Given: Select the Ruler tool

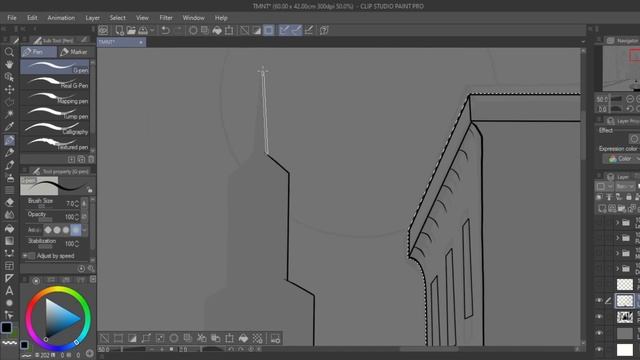Looking at the screenshot, I should pyautogui.click(x=9, y=278).
